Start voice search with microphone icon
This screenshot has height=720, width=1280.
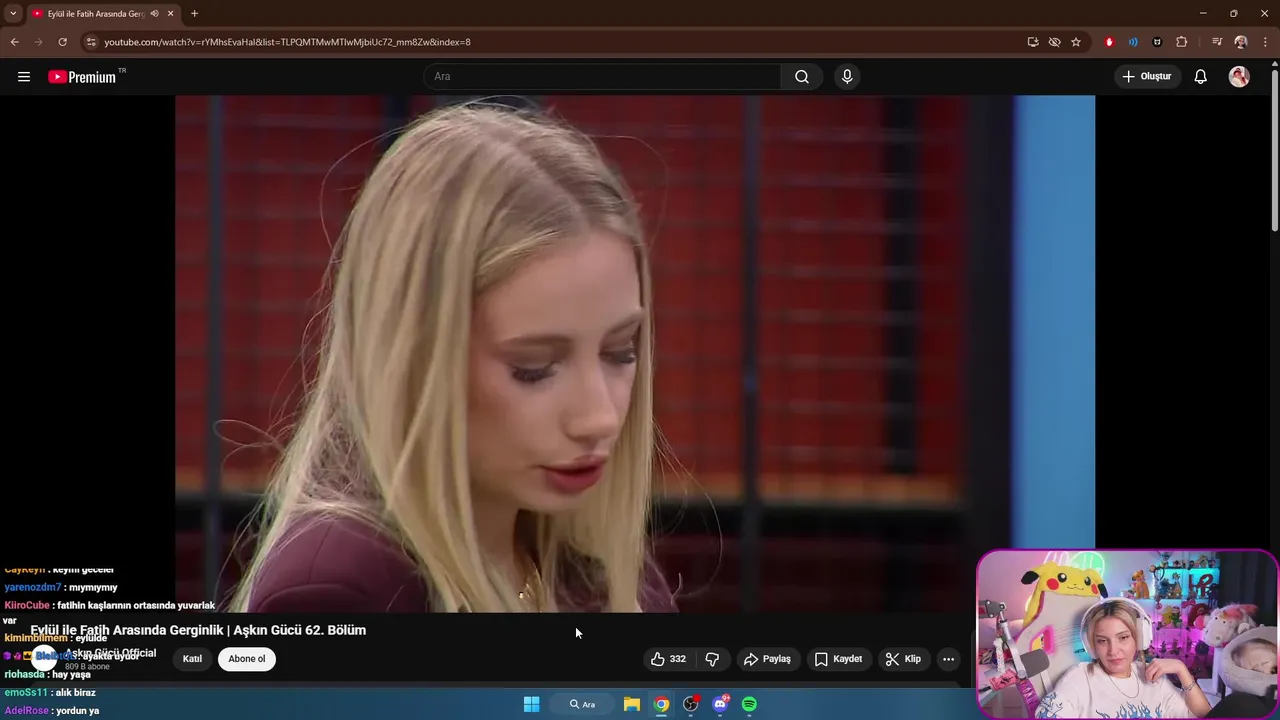pyautogui.click(x=847, y=77)
